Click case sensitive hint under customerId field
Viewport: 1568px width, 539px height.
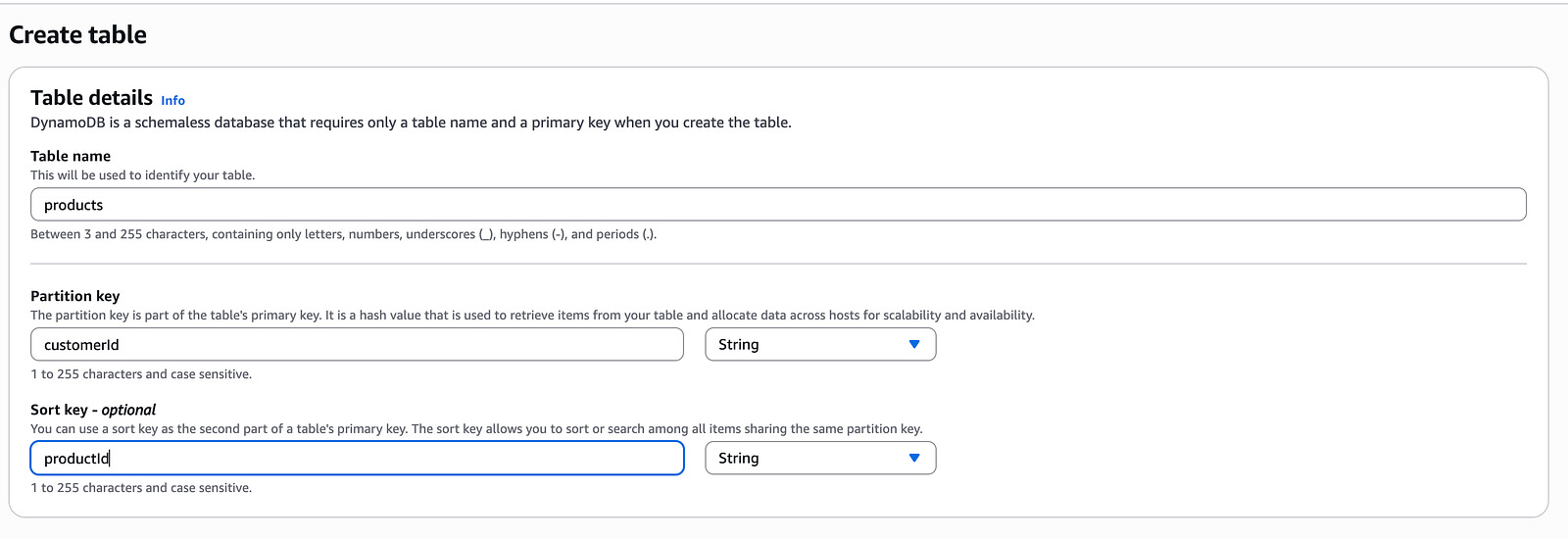tap(141, 374)
